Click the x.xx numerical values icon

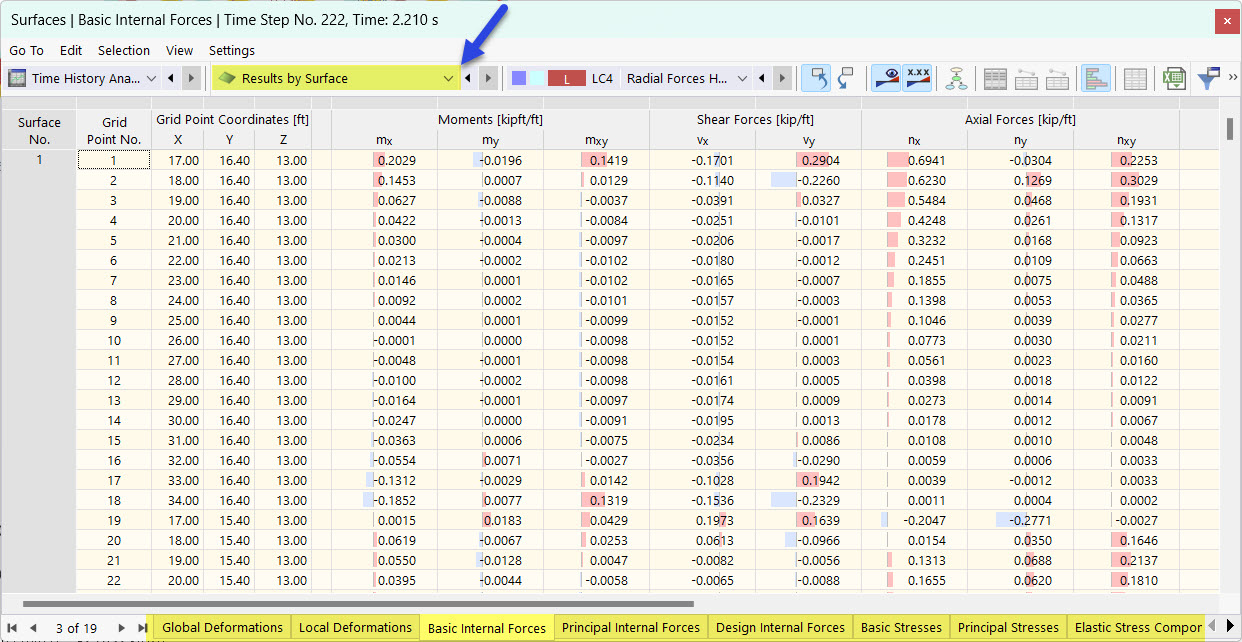pos(917,77)
